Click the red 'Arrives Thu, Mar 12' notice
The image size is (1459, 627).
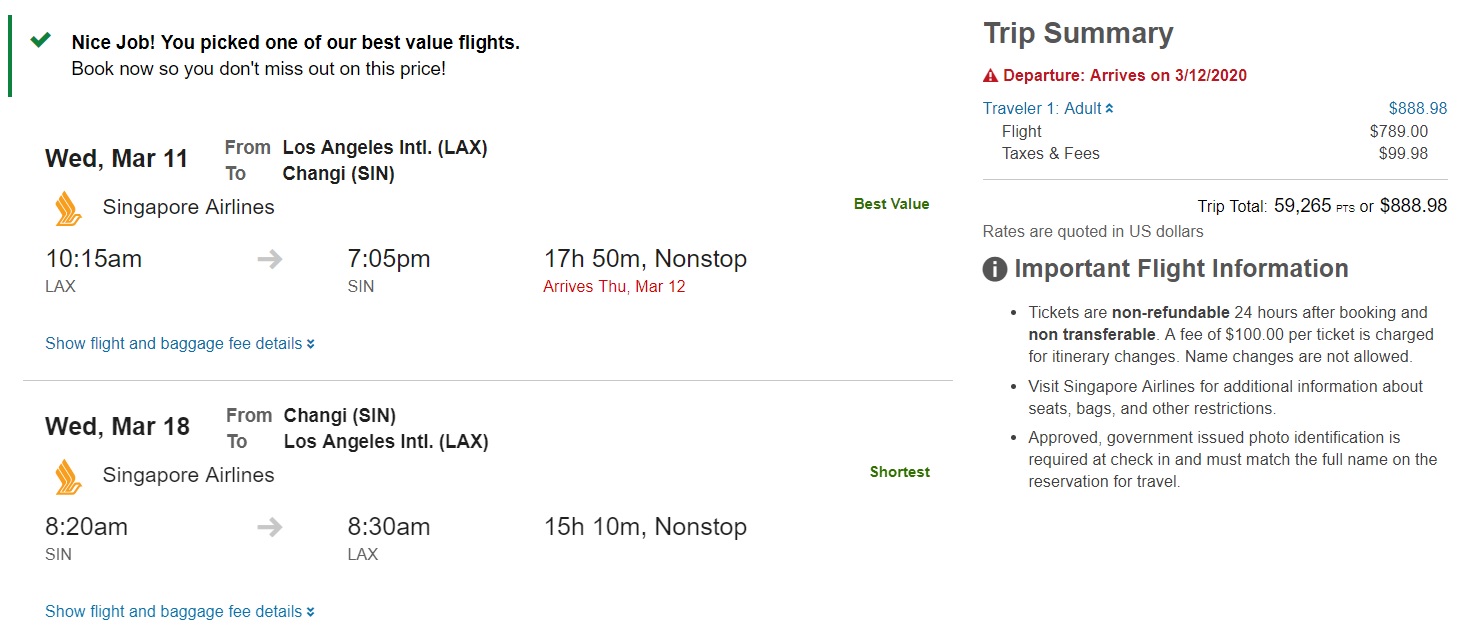pyautogui.click(x=614, y=287)
